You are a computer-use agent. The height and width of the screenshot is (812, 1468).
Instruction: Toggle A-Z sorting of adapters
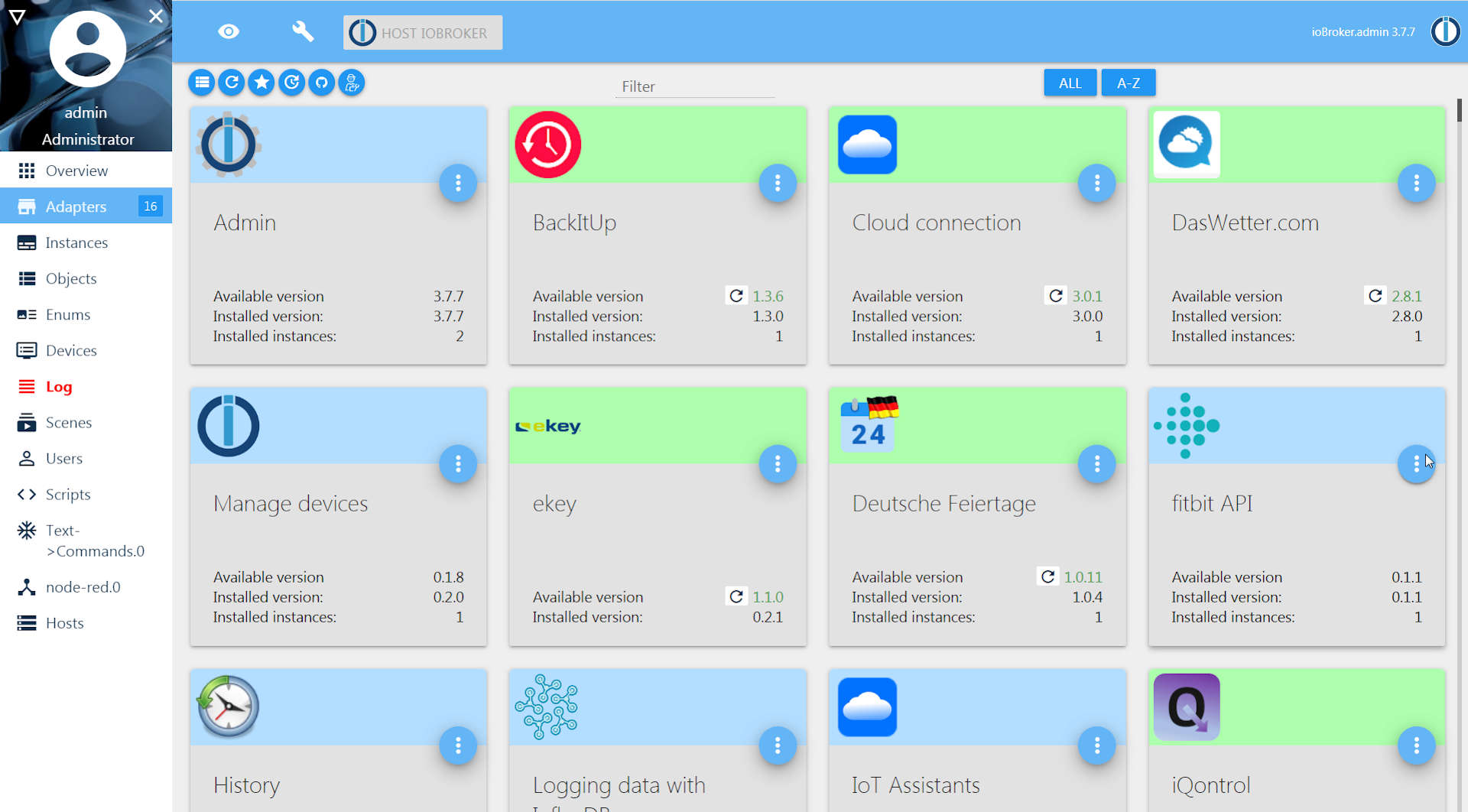1128,83
